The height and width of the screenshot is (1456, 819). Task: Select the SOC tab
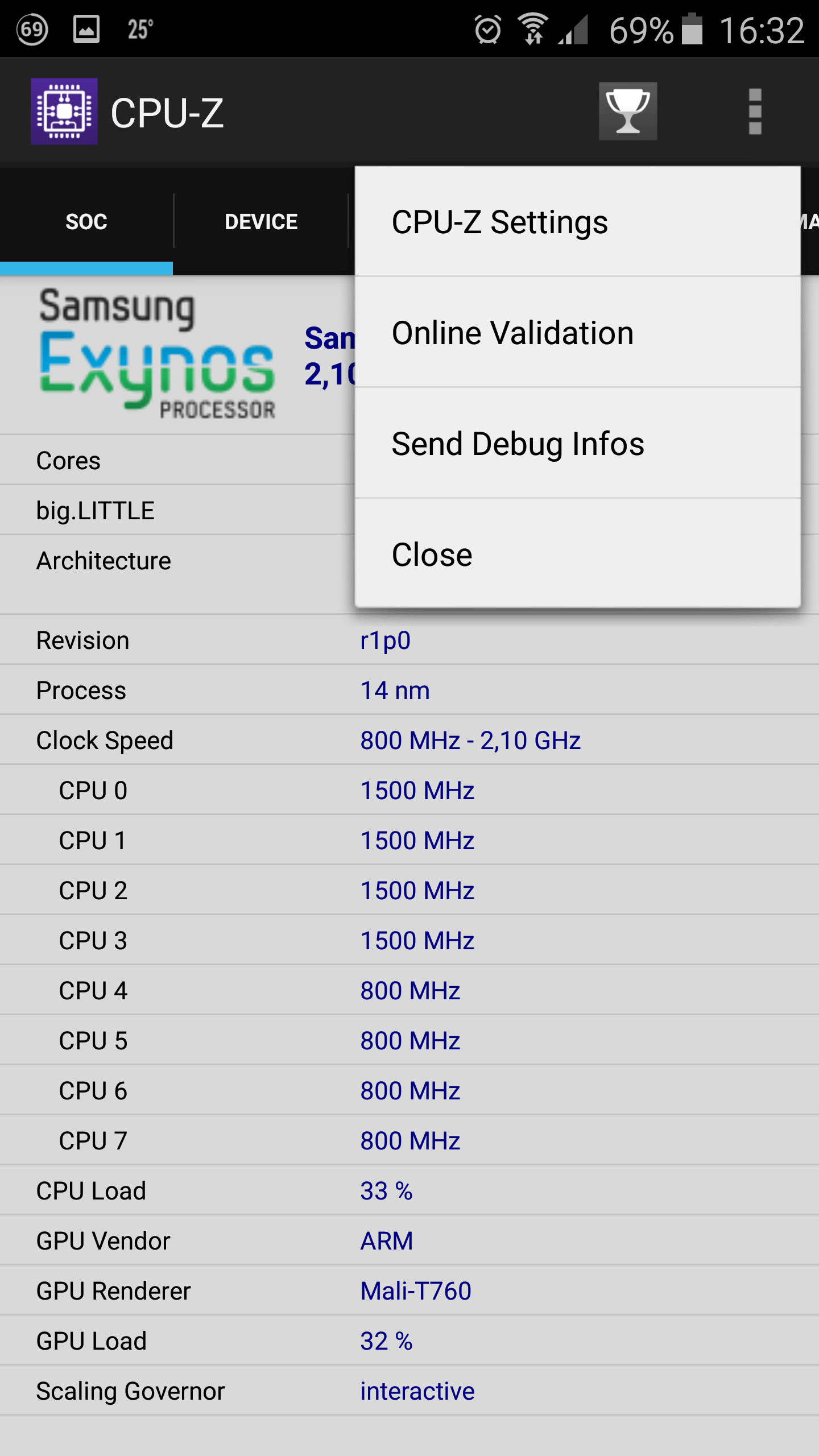point(86,222)
